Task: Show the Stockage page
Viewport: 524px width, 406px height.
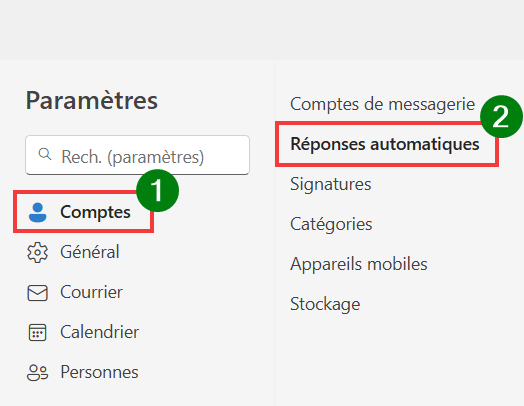Action: [x=325, y=304]
